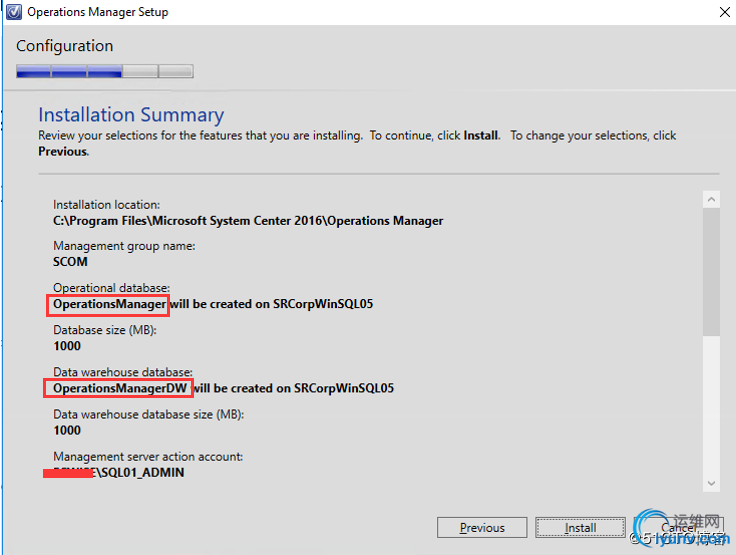Click the summary vertical scrollbar thumb
736x555 pixels.
tap(711, 272)
